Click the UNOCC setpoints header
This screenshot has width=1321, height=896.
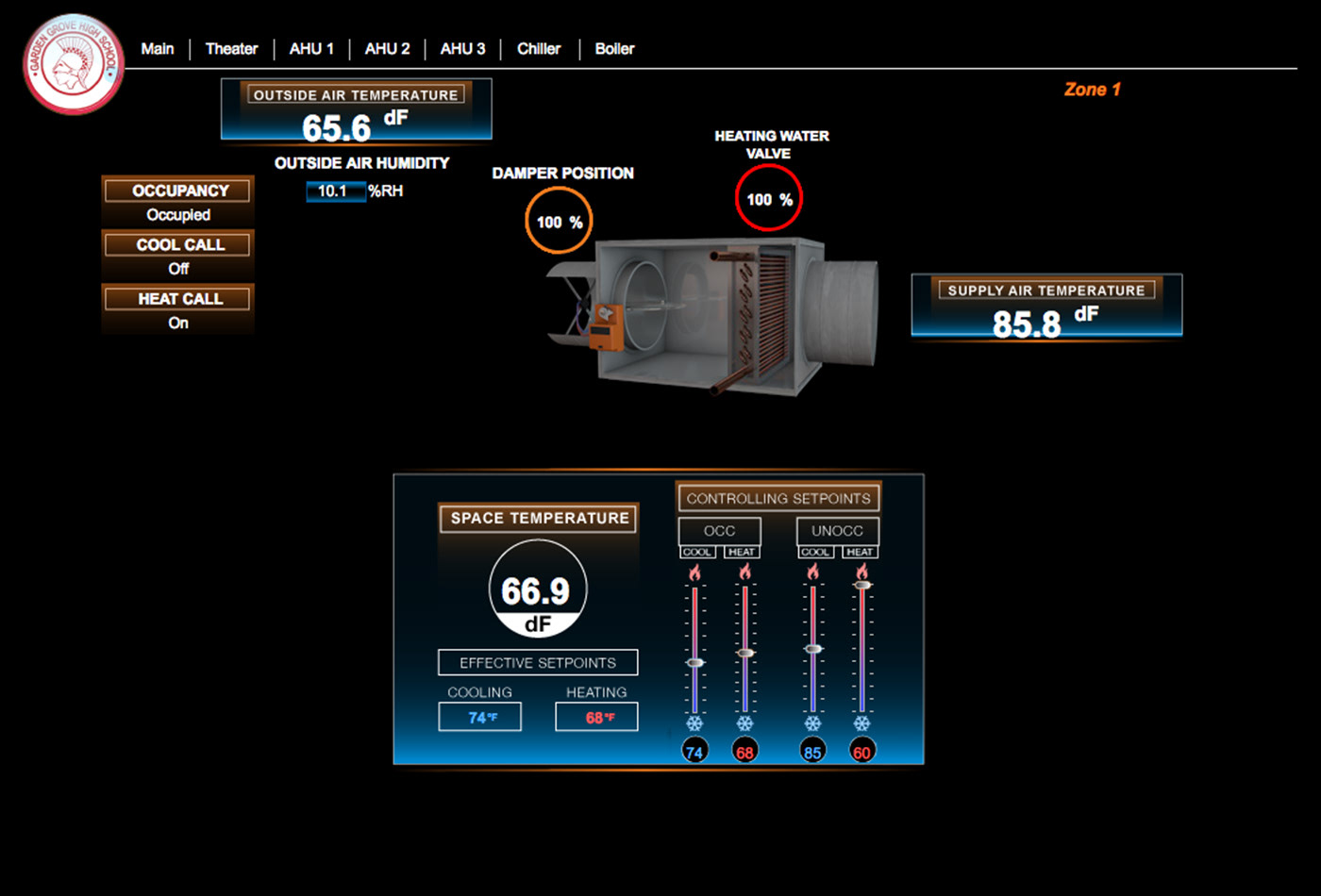(838, 531)
